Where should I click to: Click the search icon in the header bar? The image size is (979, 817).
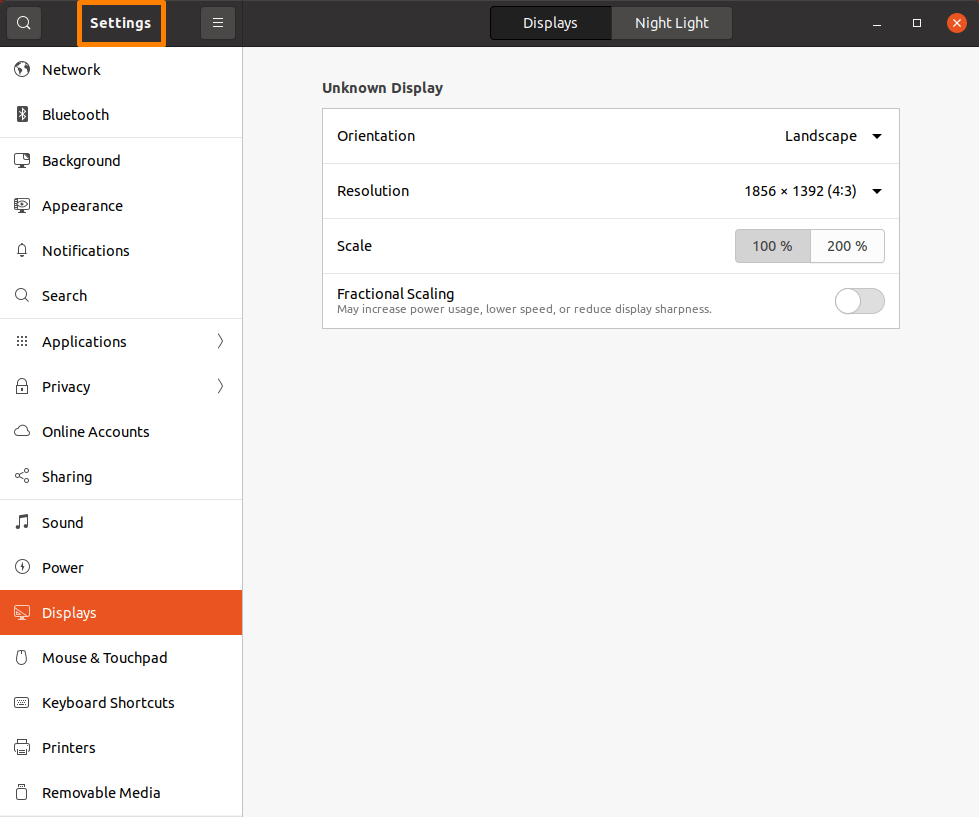click(23, 22)
